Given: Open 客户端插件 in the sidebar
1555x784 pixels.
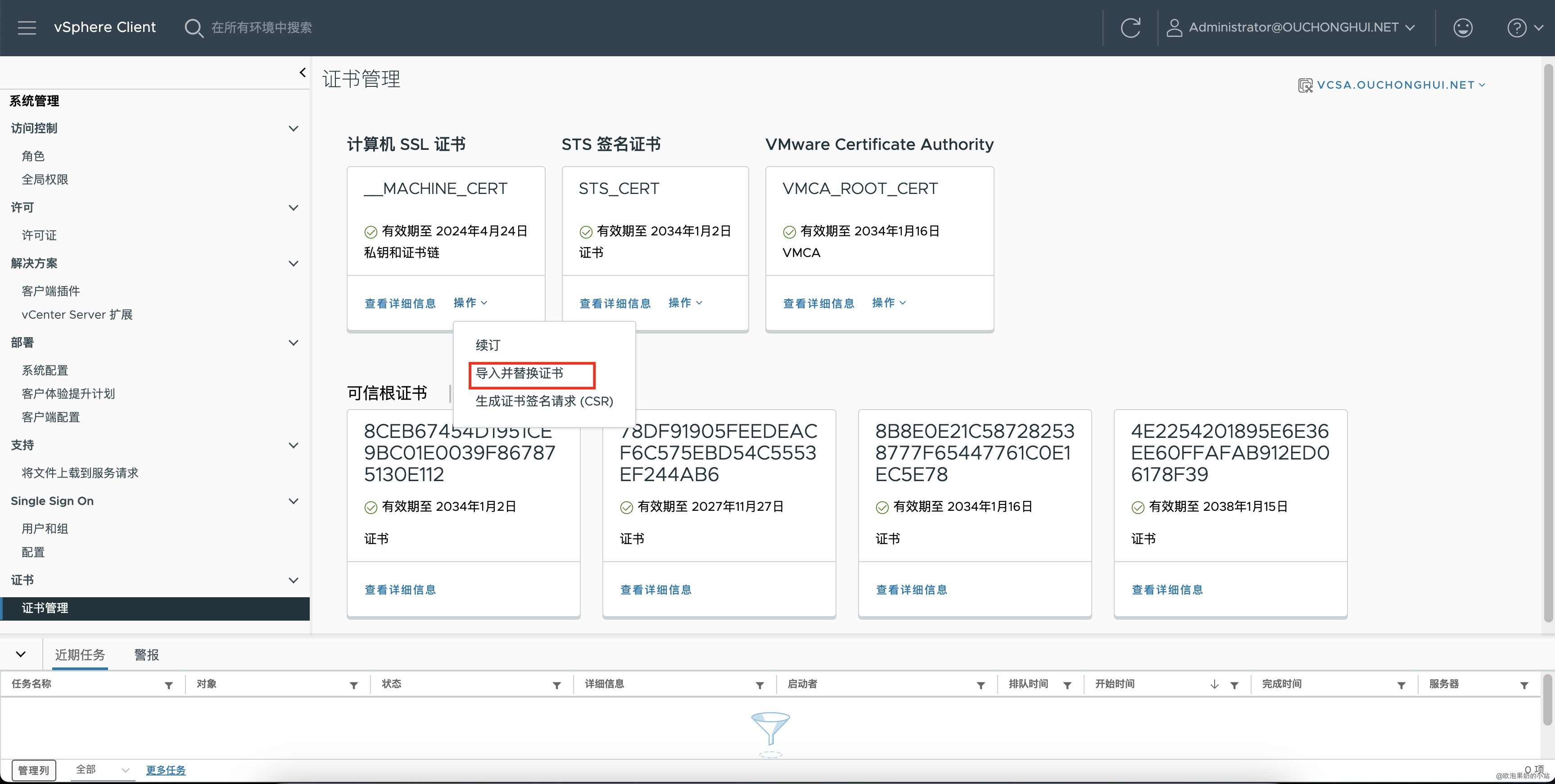Looking at the screenshot, I should click(51, 292).
